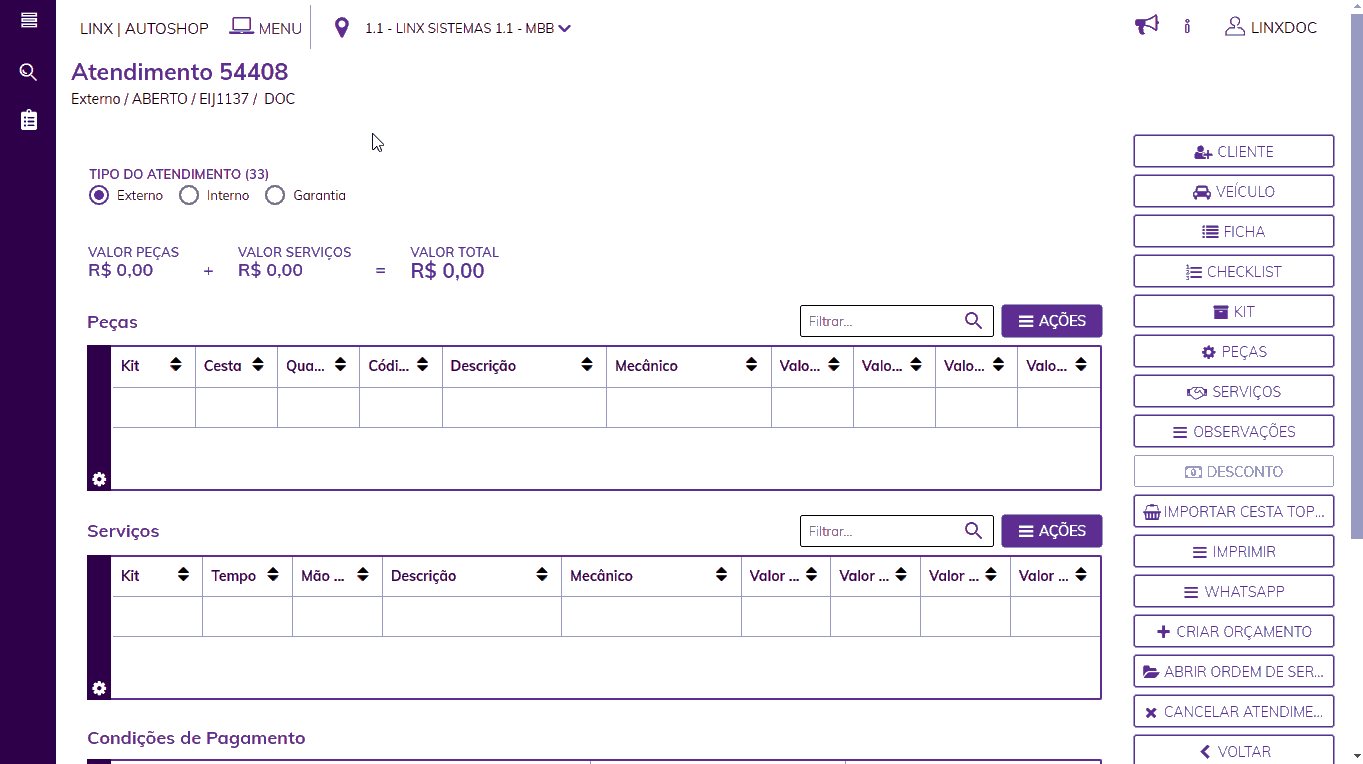1363x764 pixels.
Task: Sort Serviços table by Tempo column
Action: (x=273, y=576)
